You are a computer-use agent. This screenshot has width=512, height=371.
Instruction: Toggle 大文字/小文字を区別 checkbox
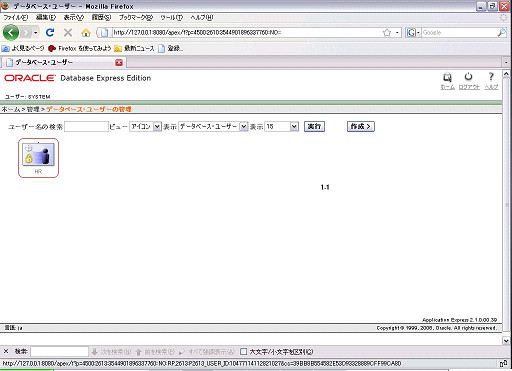(244, 352)
